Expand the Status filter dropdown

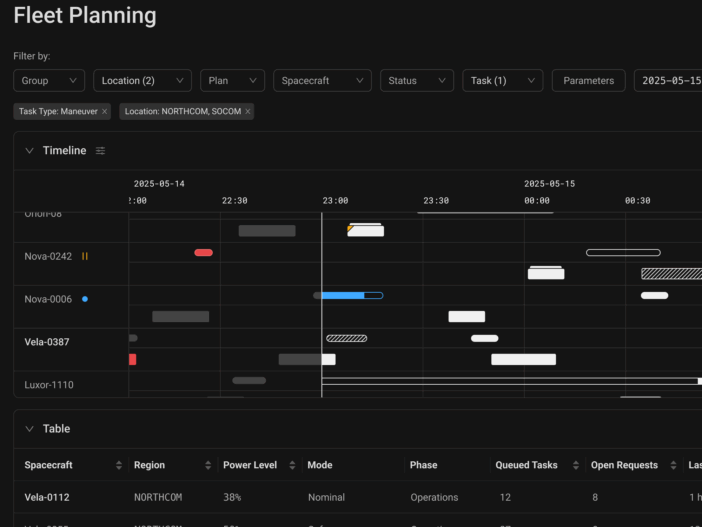click(416, 81)
